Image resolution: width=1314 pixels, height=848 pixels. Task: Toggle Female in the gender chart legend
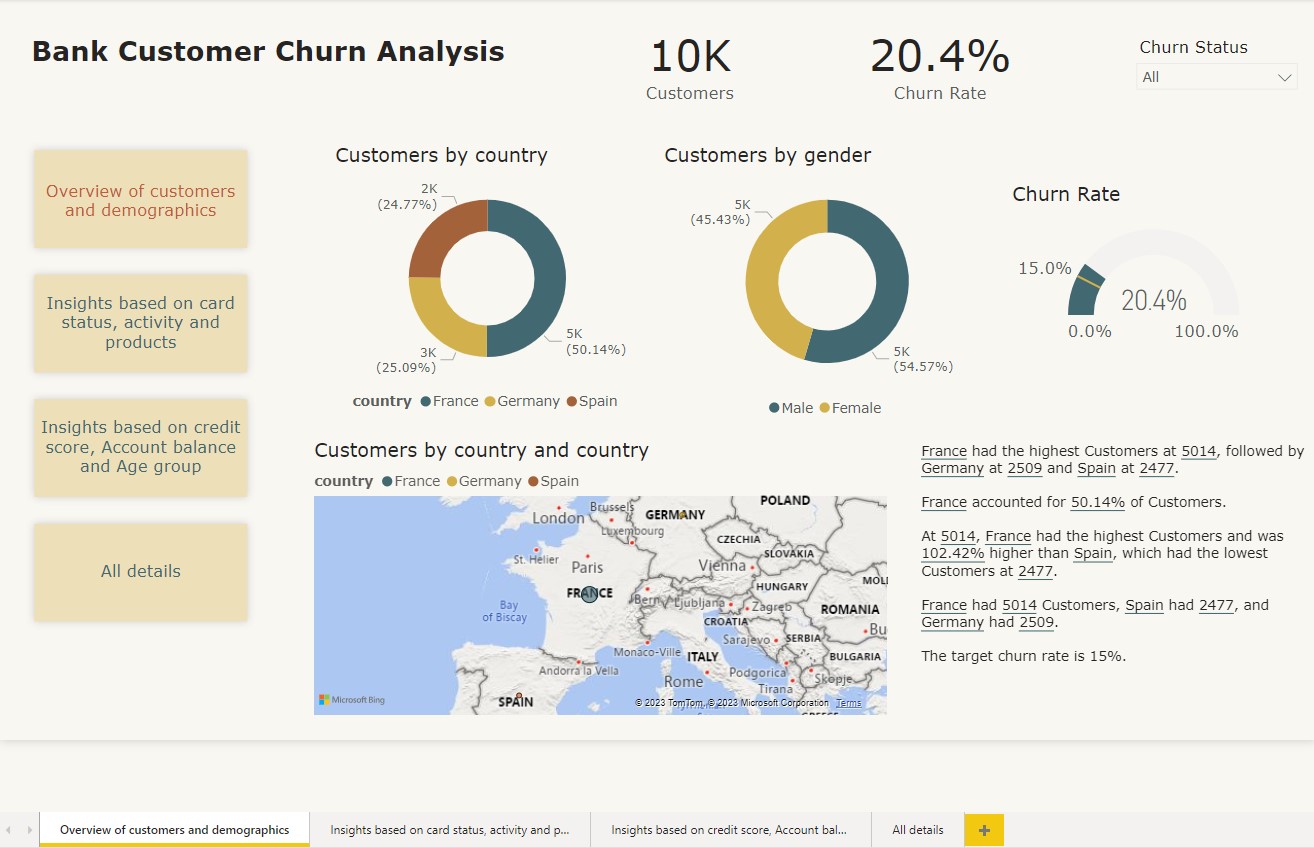coord(852,408)
